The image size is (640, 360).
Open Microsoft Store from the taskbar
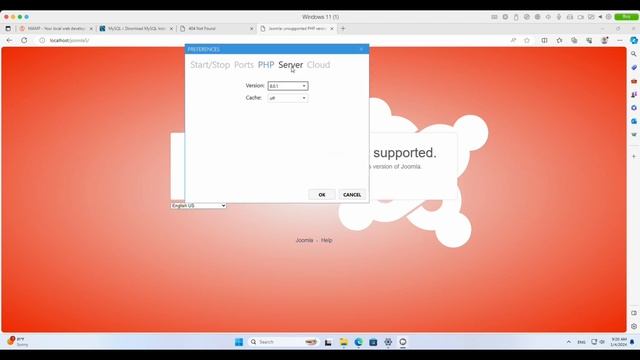(373, 342)
